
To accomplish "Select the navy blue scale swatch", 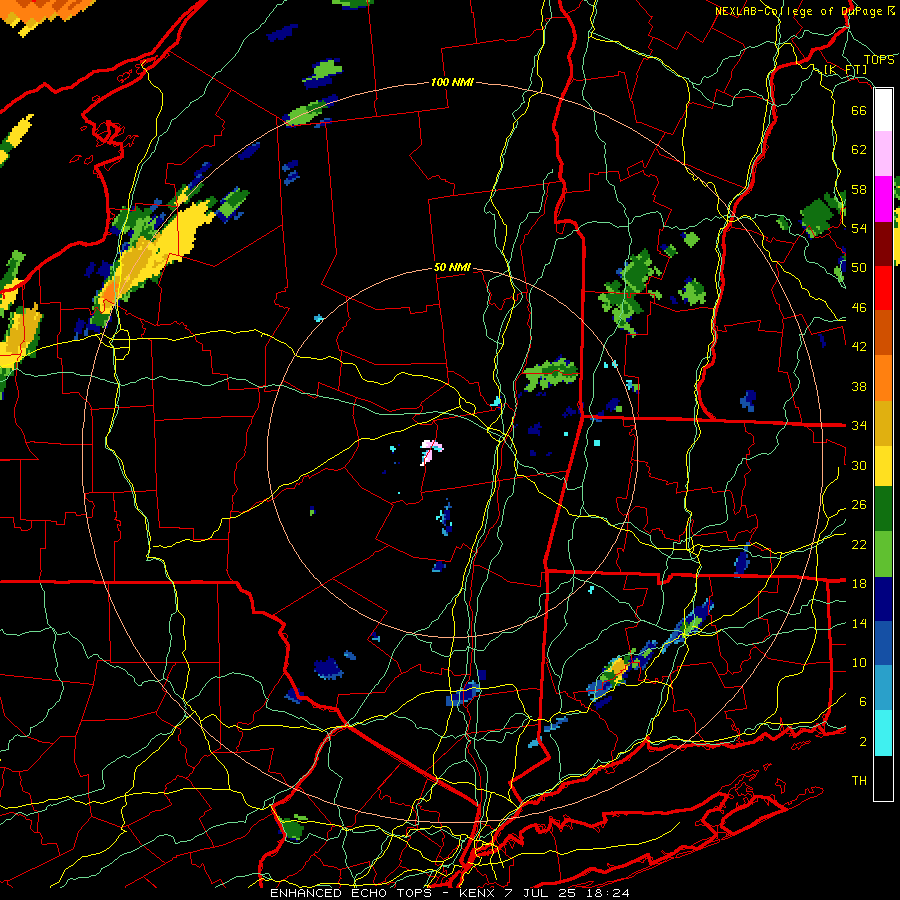I will (x=883, y=599).
